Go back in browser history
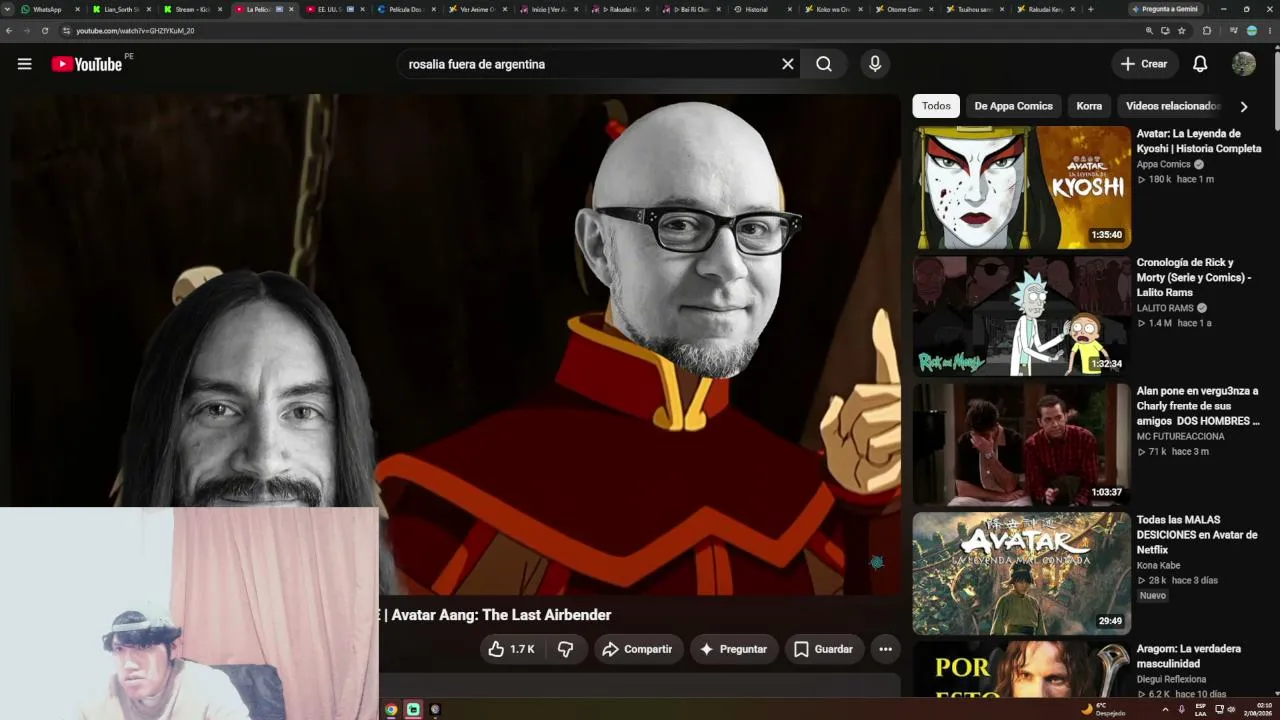Image resolution: width=1280 pixels, height=720 pixels. click(x=9, y=31)
